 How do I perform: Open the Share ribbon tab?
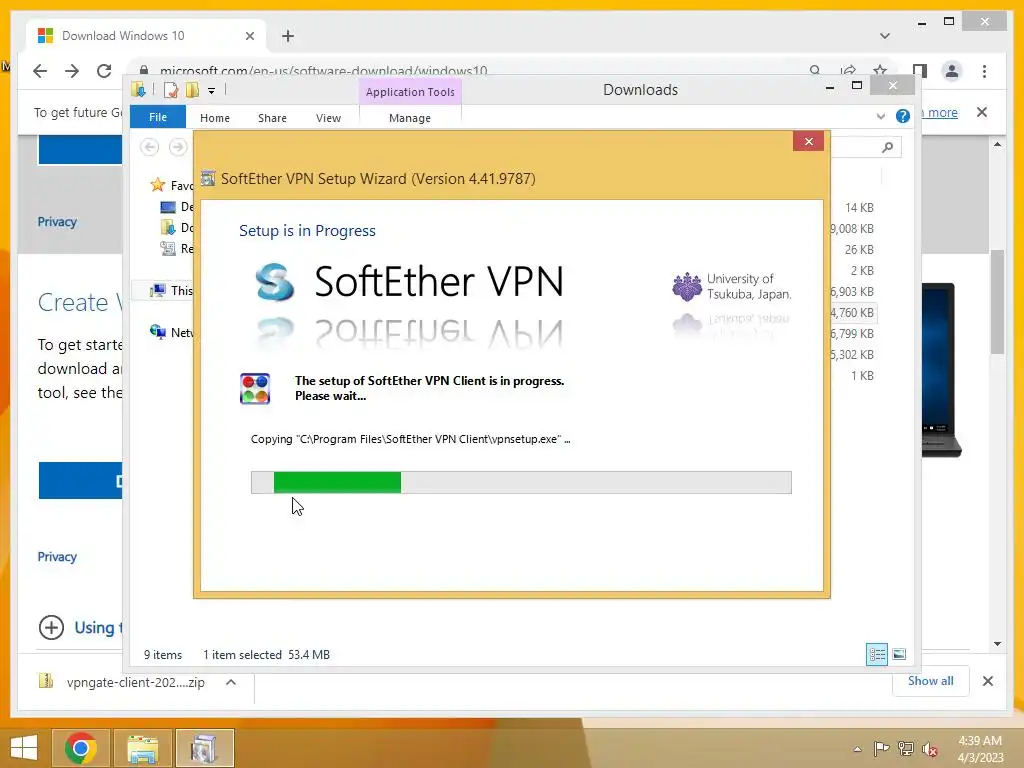pyautogui.click(x=272, y=118)
